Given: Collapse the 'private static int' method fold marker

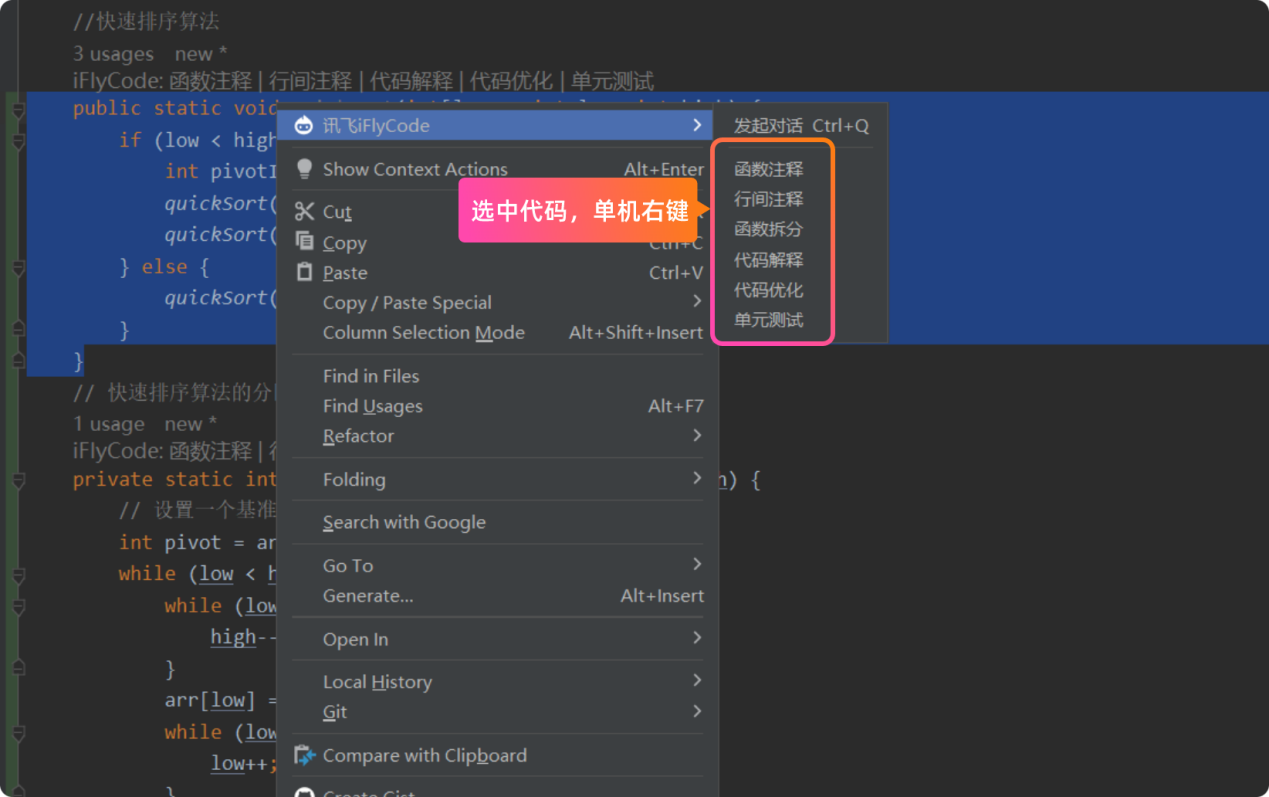Looking at the screenshot, I should click(17, 480).
